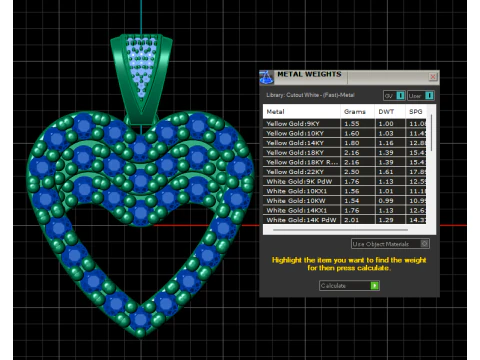Toggle Use Object Materials option
This screenshot has width=480, height=360.
point(390,244)
